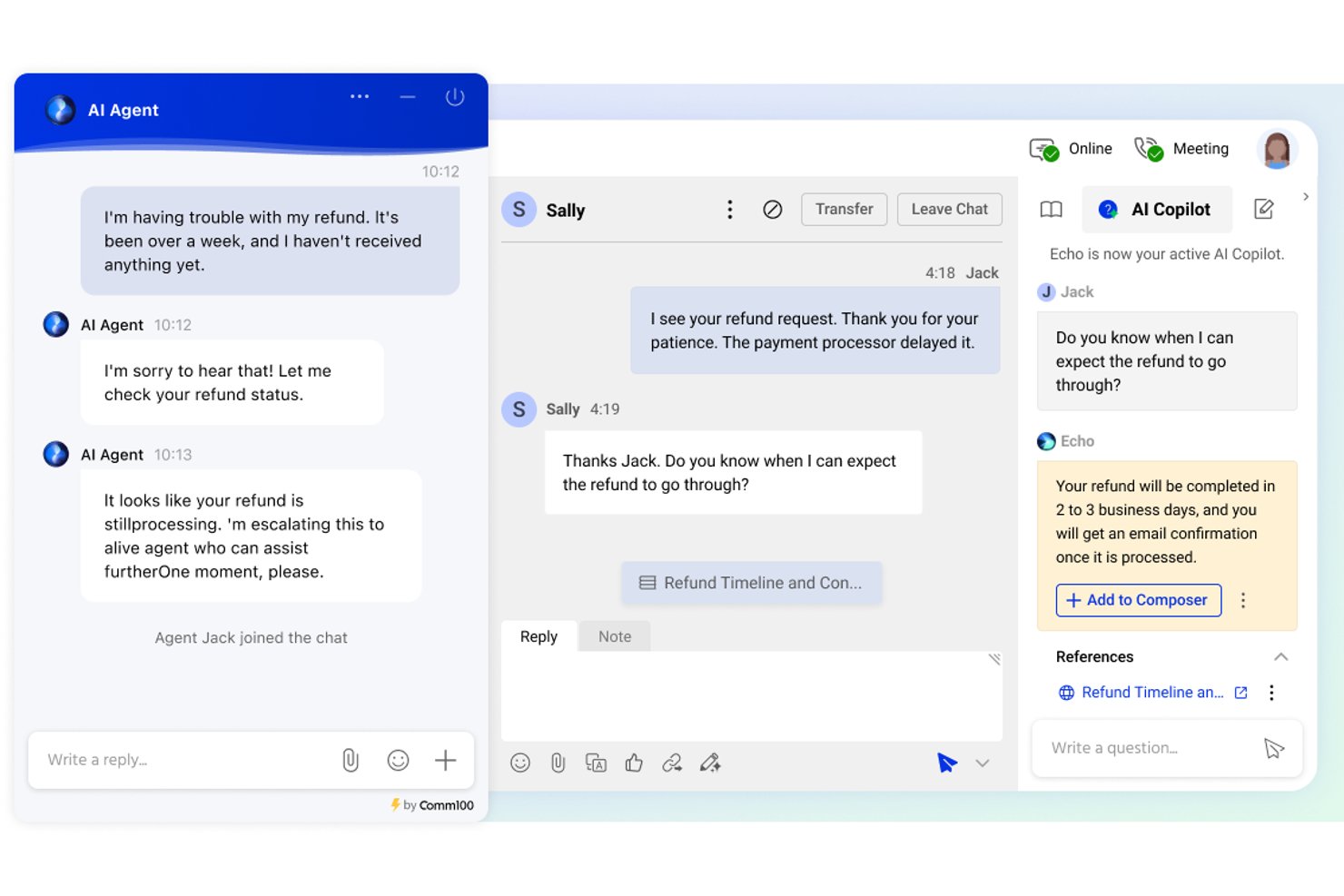Toggle the Meeting call status
Image resolution: width=1344 pixels, height=896 pixels.
(1182, 149)
